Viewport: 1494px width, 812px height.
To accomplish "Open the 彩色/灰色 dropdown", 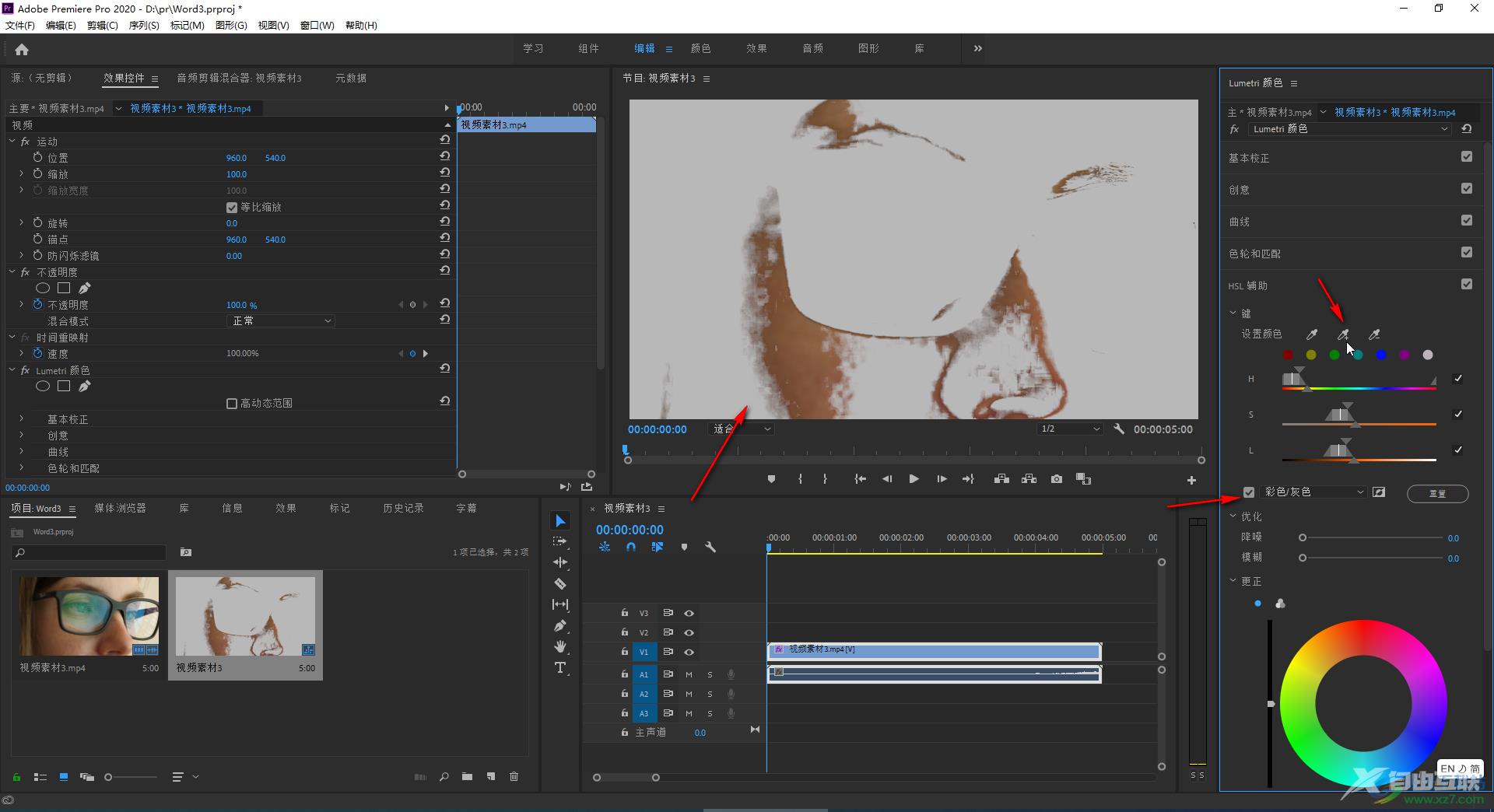I will click(1313, 492).
